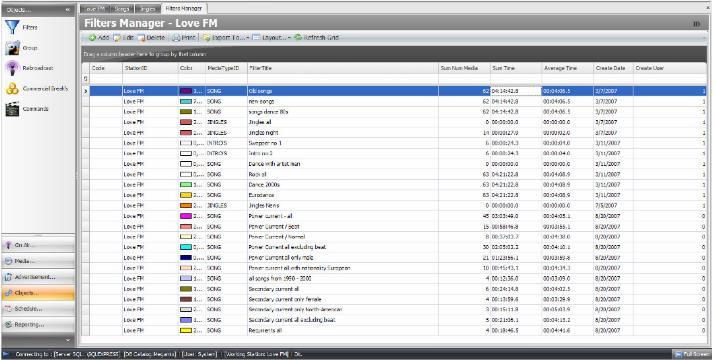Click 'Working Station: Love FM' in status bar
This screenshot has width=715, height=360.
point(256,354)
